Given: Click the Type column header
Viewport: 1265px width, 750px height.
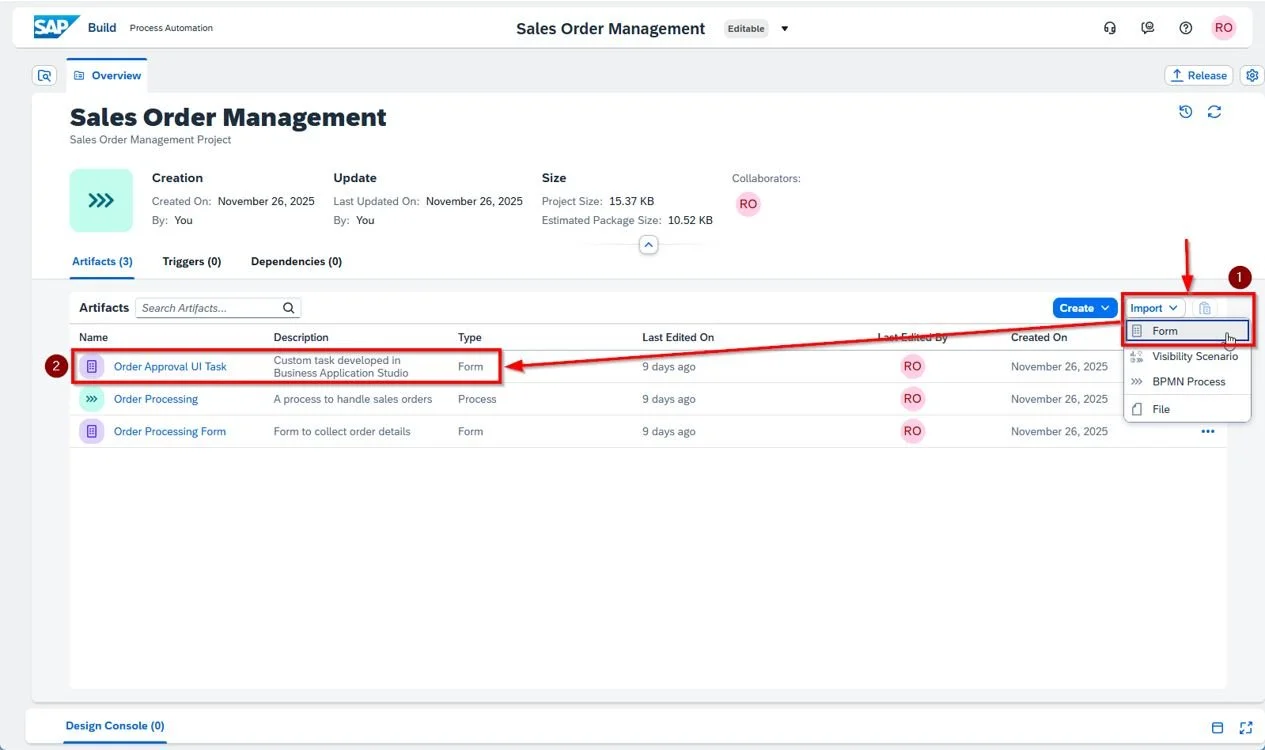Looking at the screenshot, I should 470,337.
